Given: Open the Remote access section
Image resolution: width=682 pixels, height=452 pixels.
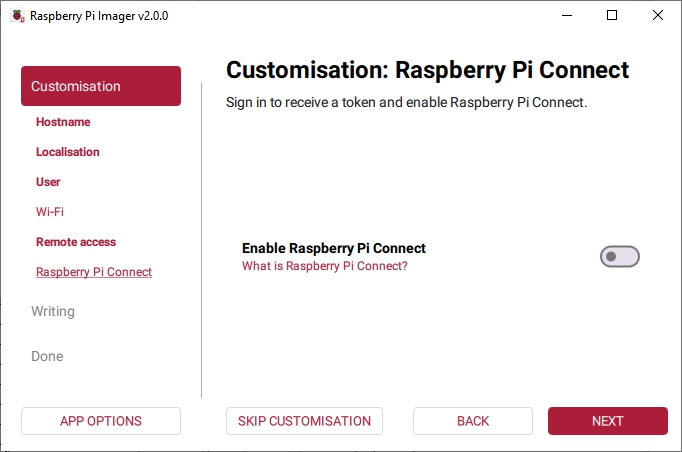Looking at the screenshot, I should coord(76,242).
